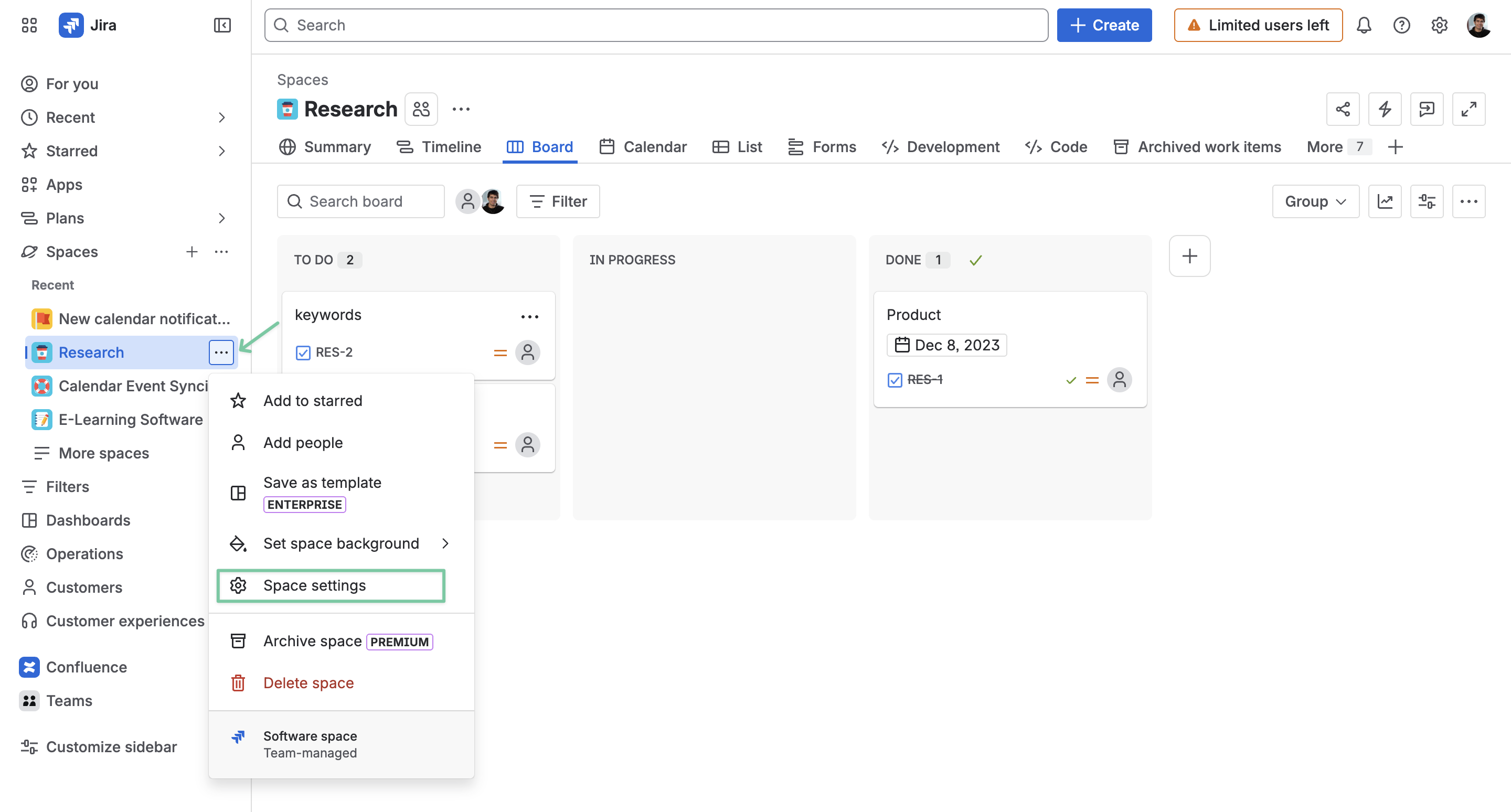Create a new space with plus icon
This screenshot has width=1511, height=812.
[x=192, y=251]
